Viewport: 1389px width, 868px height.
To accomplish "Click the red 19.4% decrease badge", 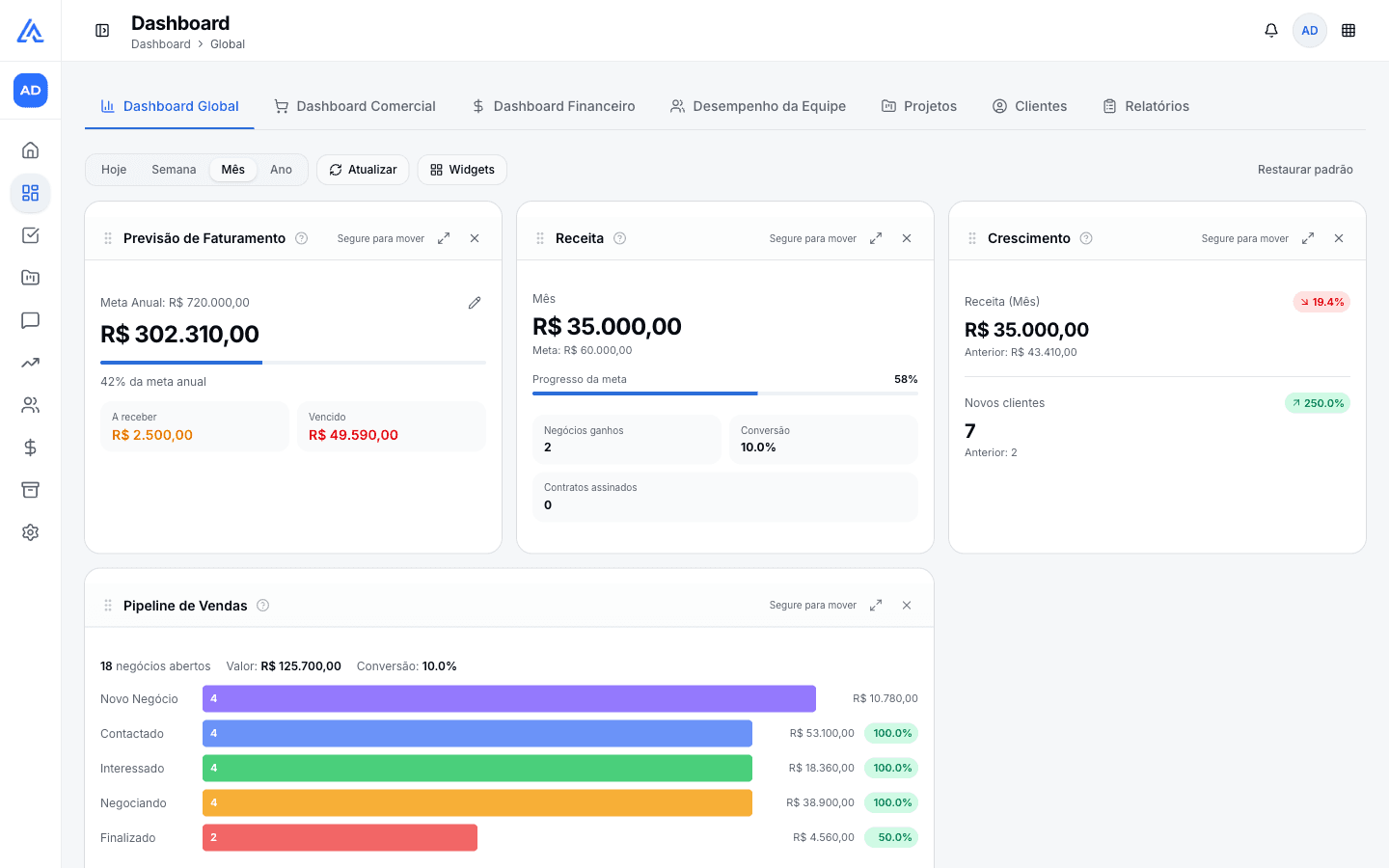I will pyautogui.click(x=1321, y=302).
